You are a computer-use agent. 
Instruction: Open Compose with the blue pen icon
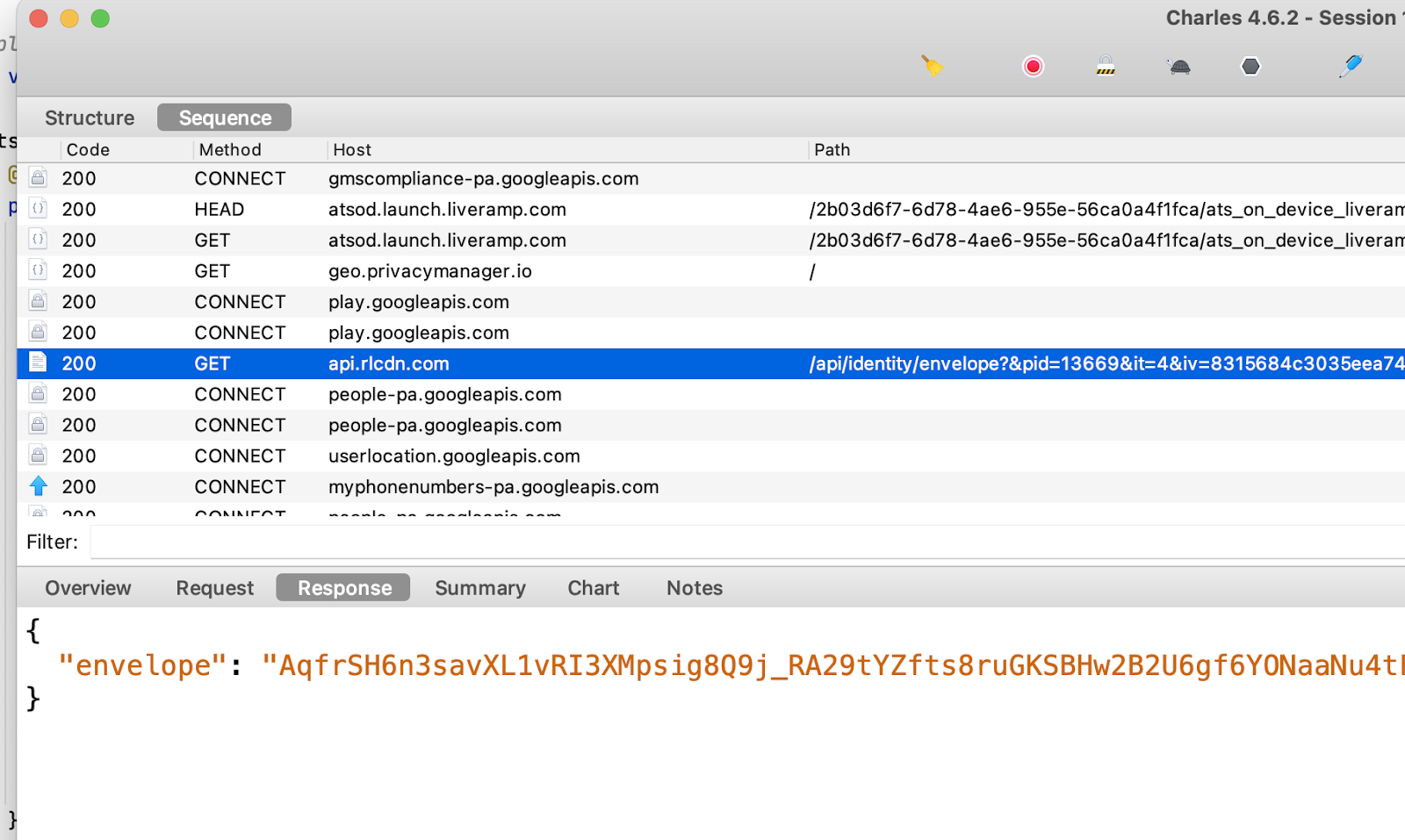(1351, 66)
